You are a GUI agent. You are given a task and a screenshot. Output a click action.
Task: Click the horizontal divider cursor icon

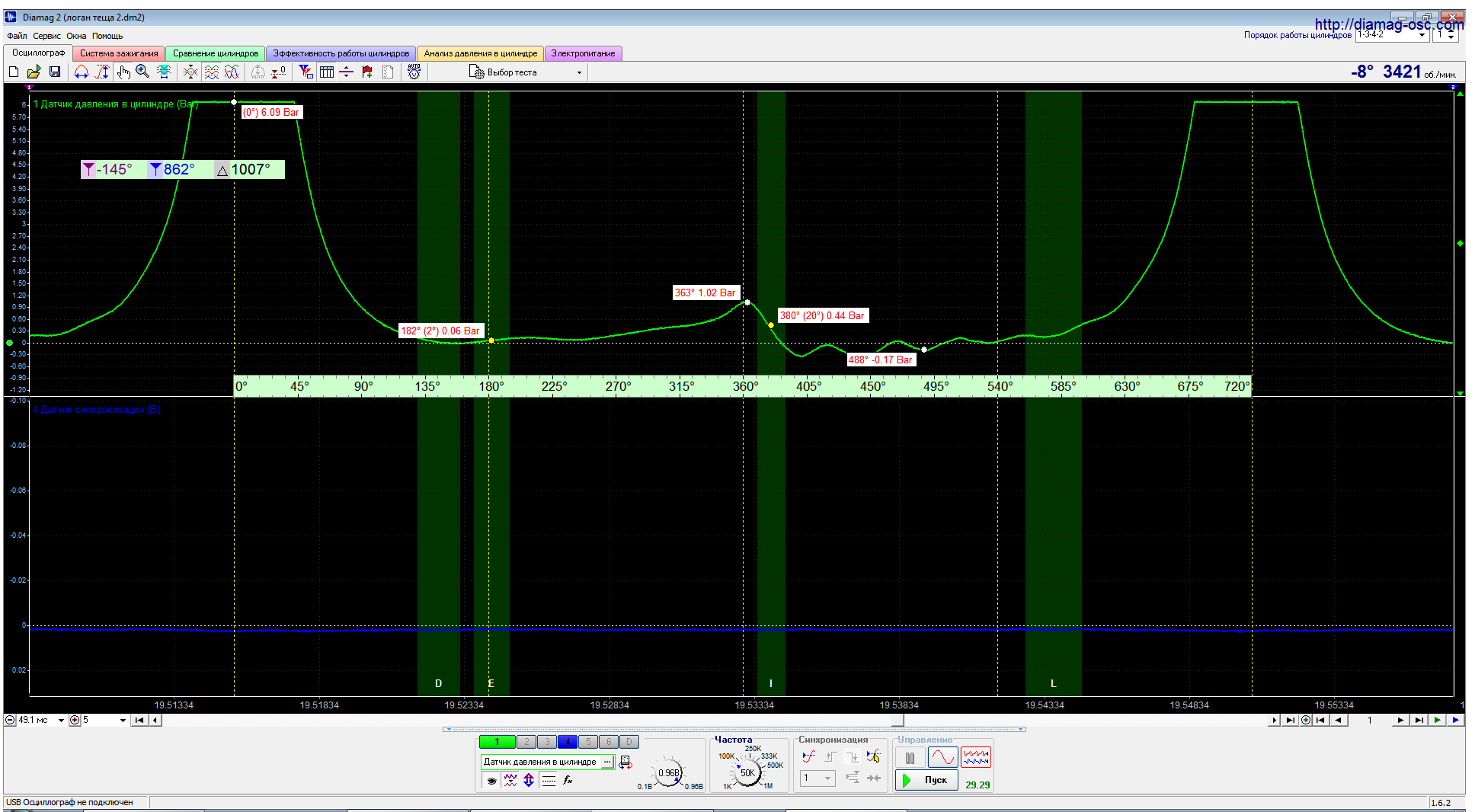tap(347, 72)
